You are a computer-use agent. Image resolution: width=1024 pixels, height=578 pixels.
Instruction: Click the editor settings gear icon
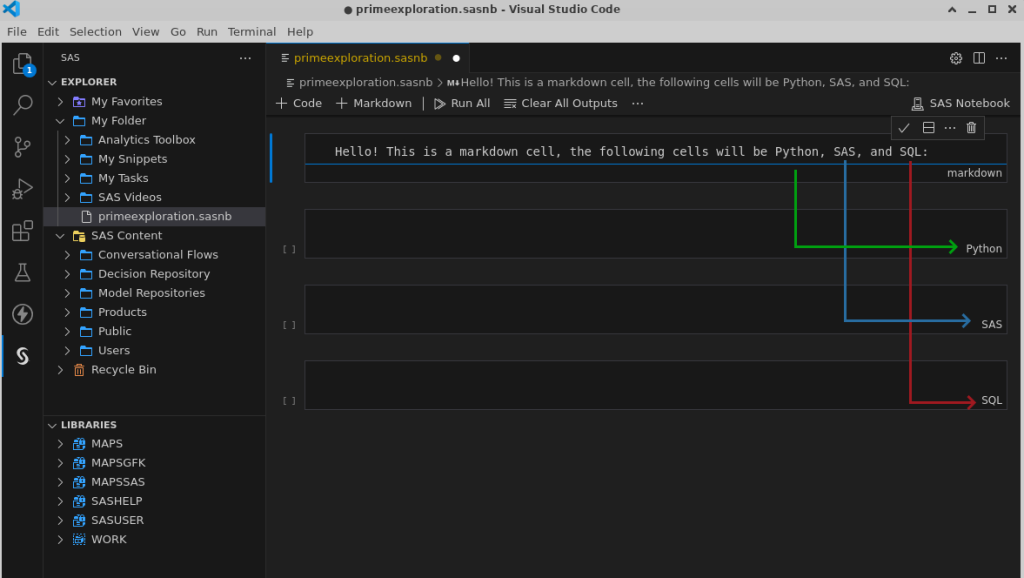tap(955, 58)
